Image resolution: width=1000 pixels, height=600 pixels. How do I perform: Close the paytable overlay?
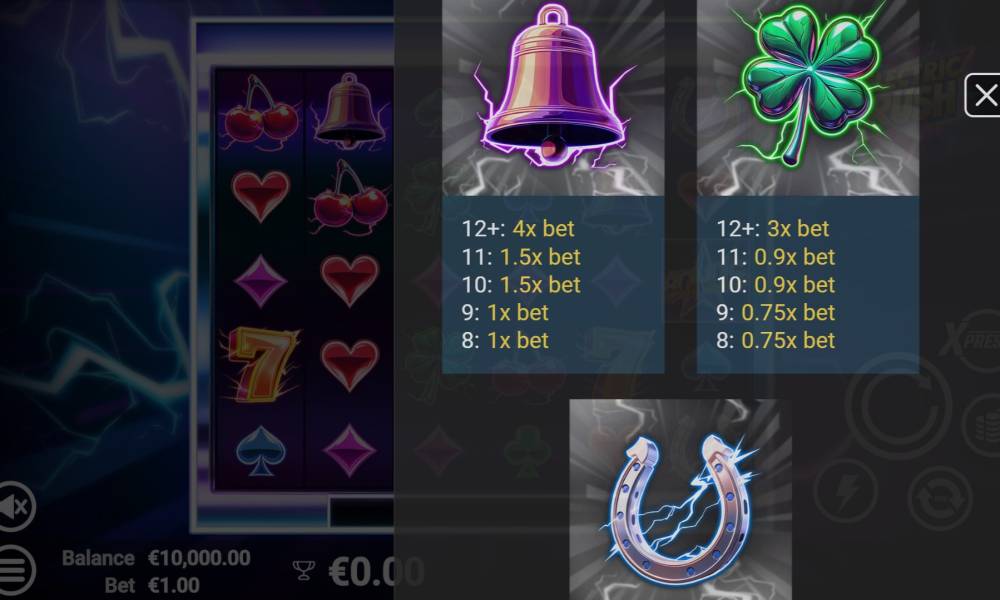tap(984, 95)
